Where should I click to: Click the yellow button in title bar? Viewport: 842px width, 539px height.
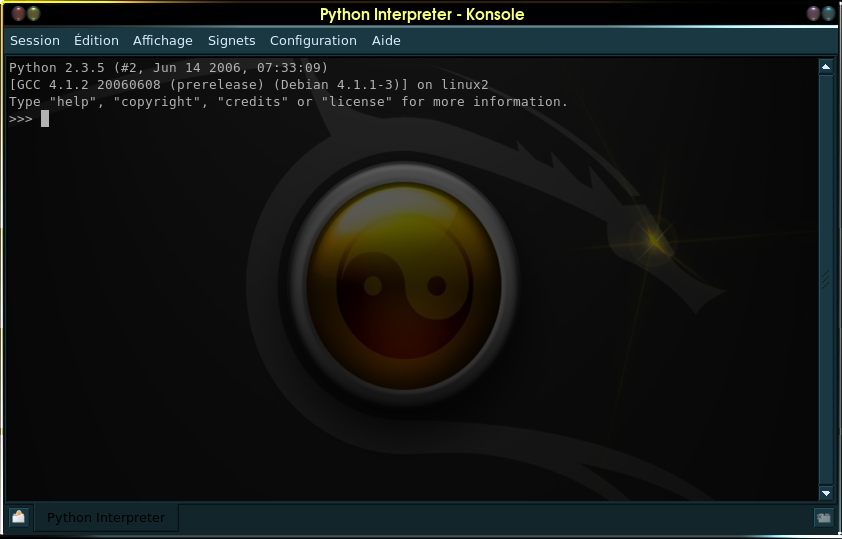point(33,13)
